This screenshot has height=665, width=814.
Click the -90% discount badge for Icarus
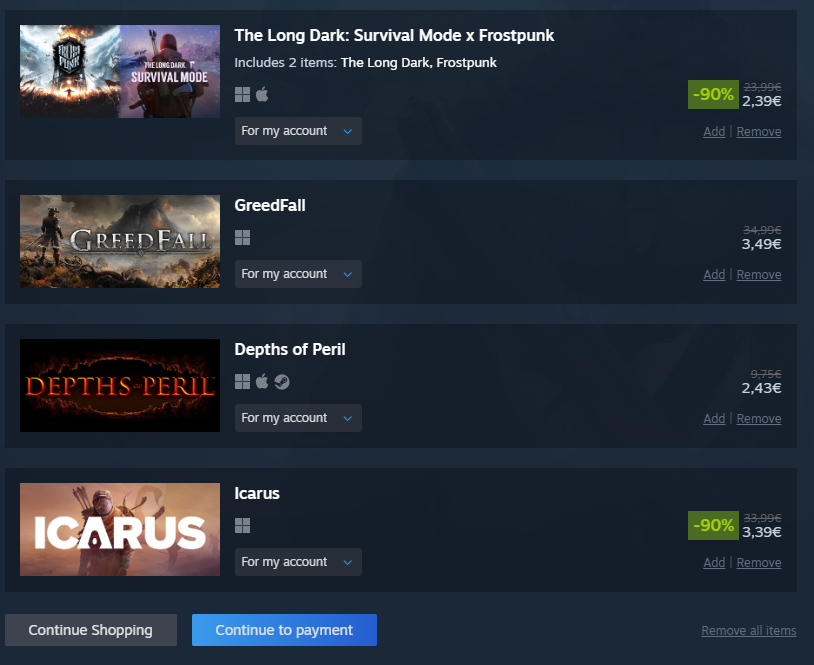tap(713, 525)
